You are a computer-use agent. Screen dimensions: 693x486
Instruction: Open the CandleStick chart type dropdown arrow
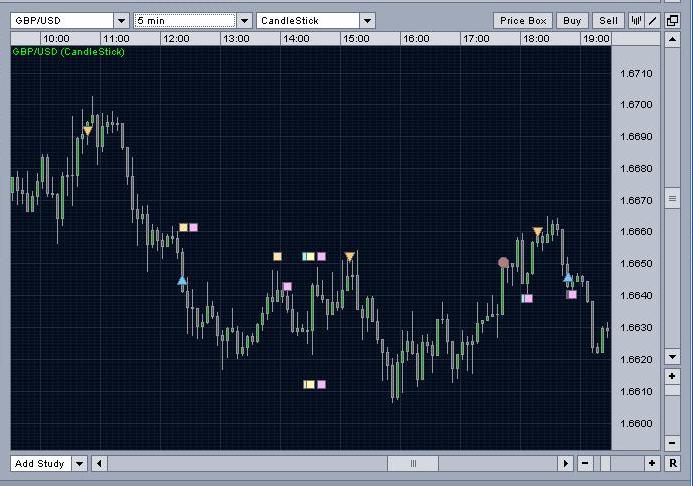click(367, 21)
